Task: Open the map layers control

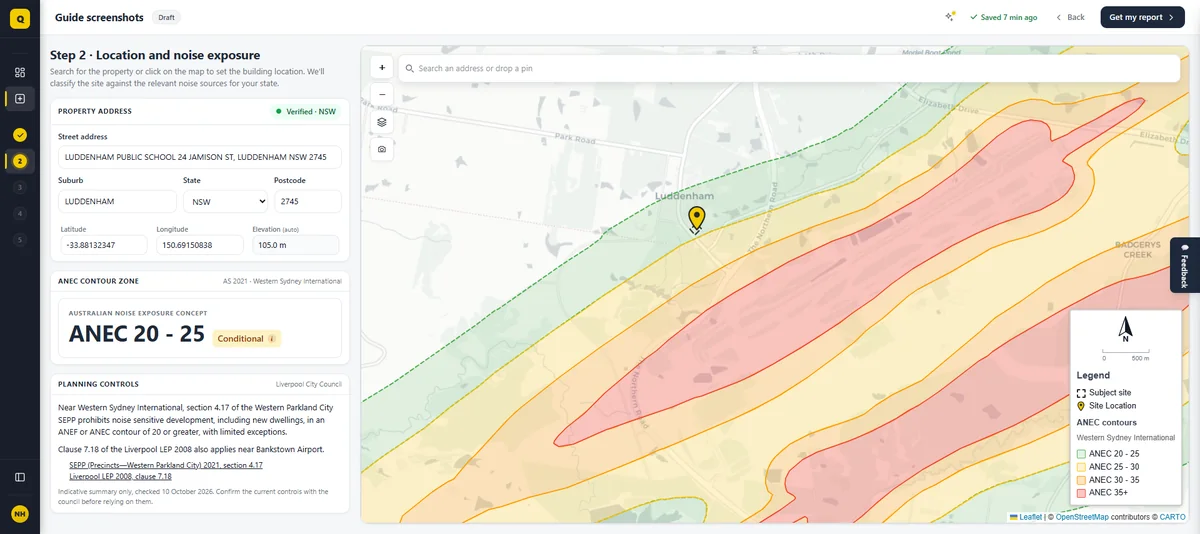Action: click(382, 122)
